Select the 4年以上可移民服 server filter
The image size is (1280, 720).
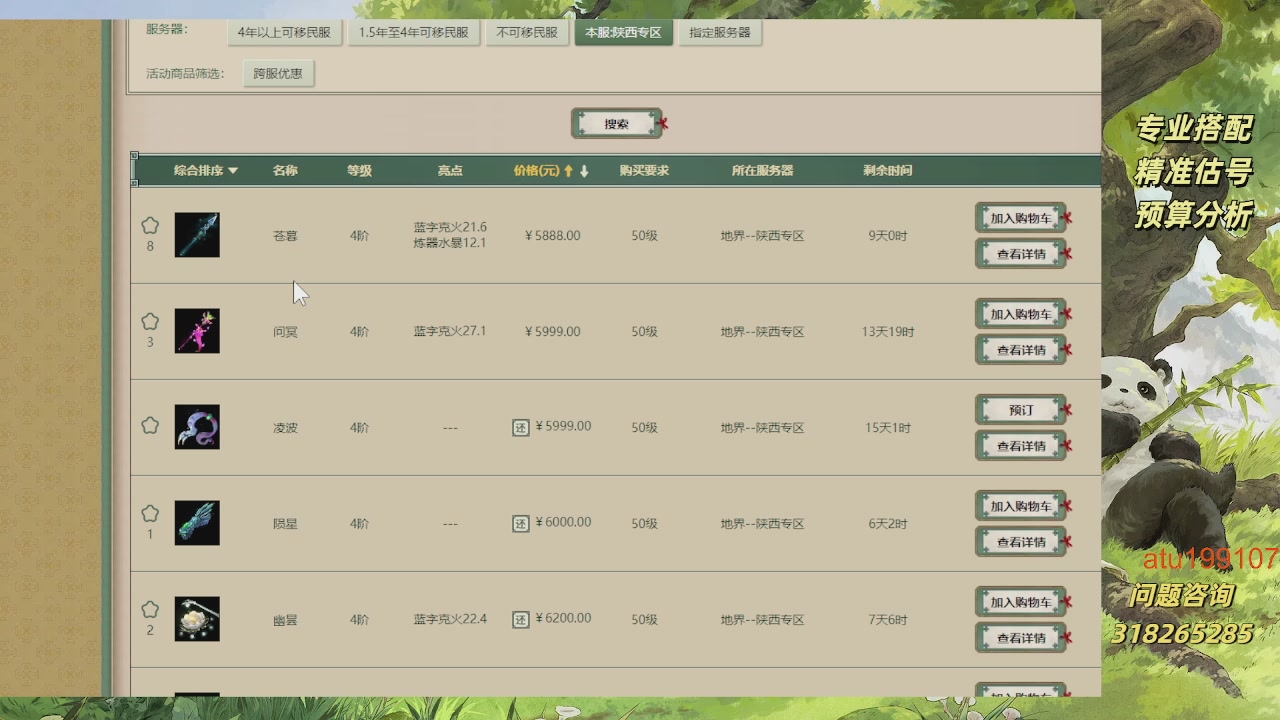point(284,32)
